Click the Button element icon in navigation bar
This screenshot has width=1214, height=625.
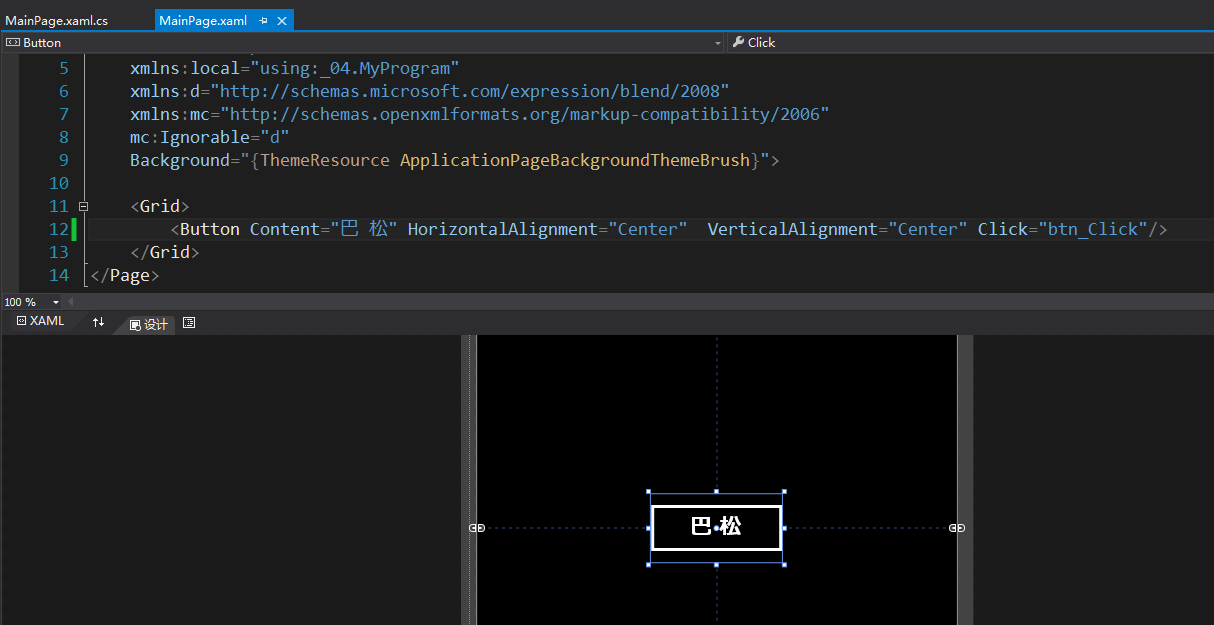(x=12, y=42)
